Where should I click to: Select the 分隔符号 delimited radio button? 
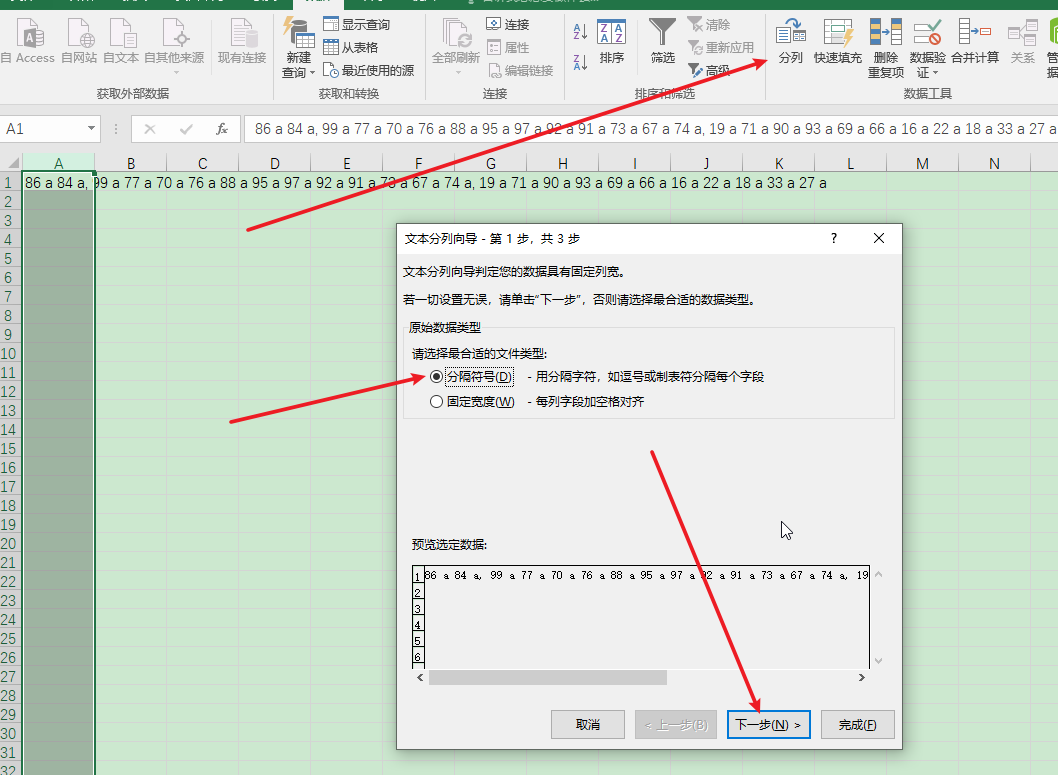[437, 377]
